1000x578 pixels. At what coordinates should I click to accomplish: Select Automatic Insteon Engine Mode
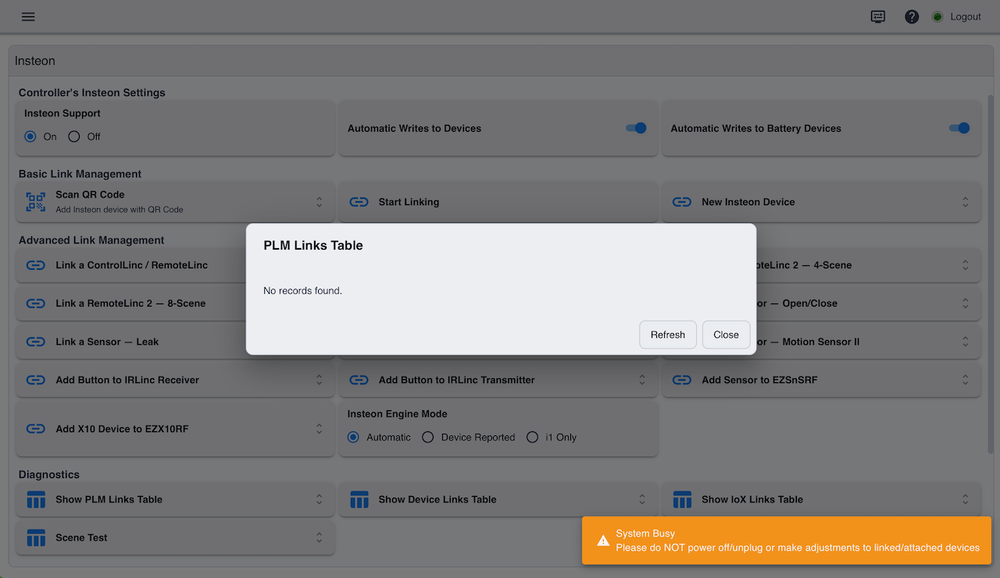point(353,437)
